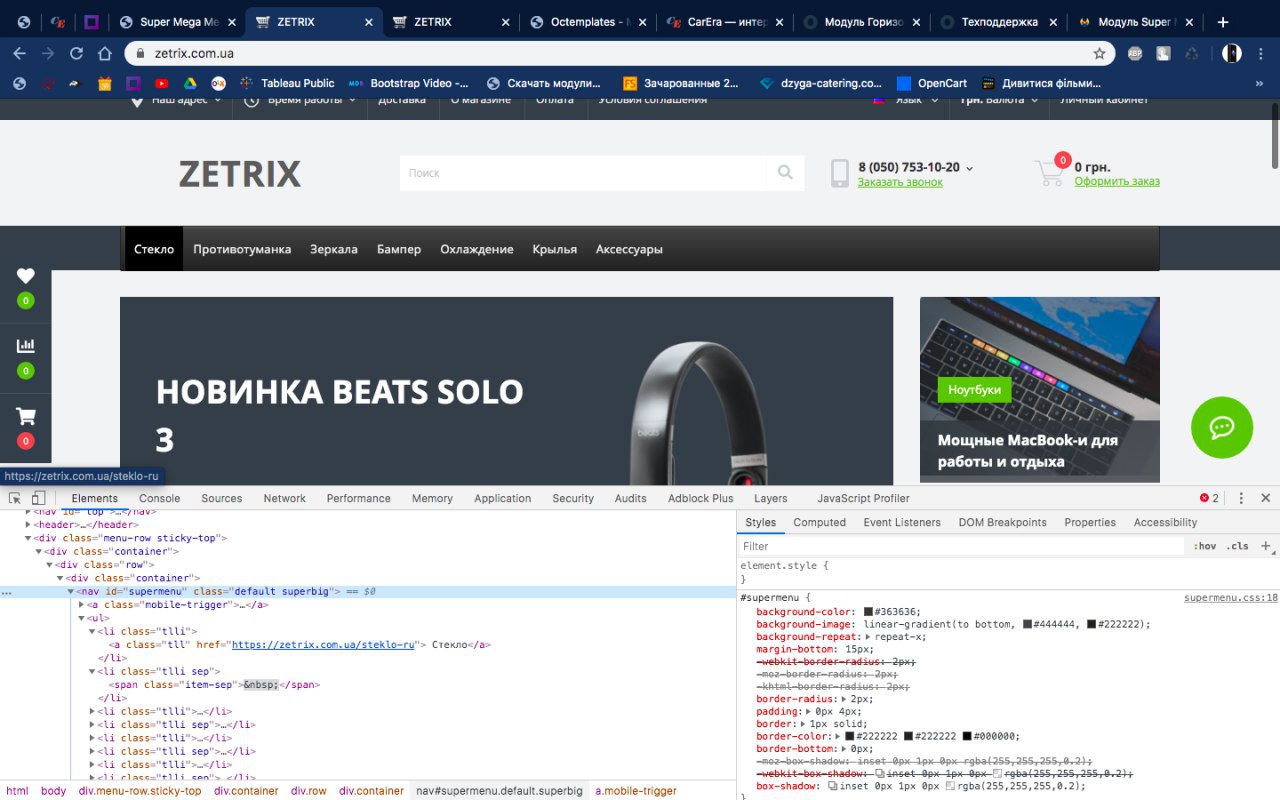Viewport: 1280px width, 800px height.
Task: Open the Computed styles tab
Action: [x=819, y=522]
